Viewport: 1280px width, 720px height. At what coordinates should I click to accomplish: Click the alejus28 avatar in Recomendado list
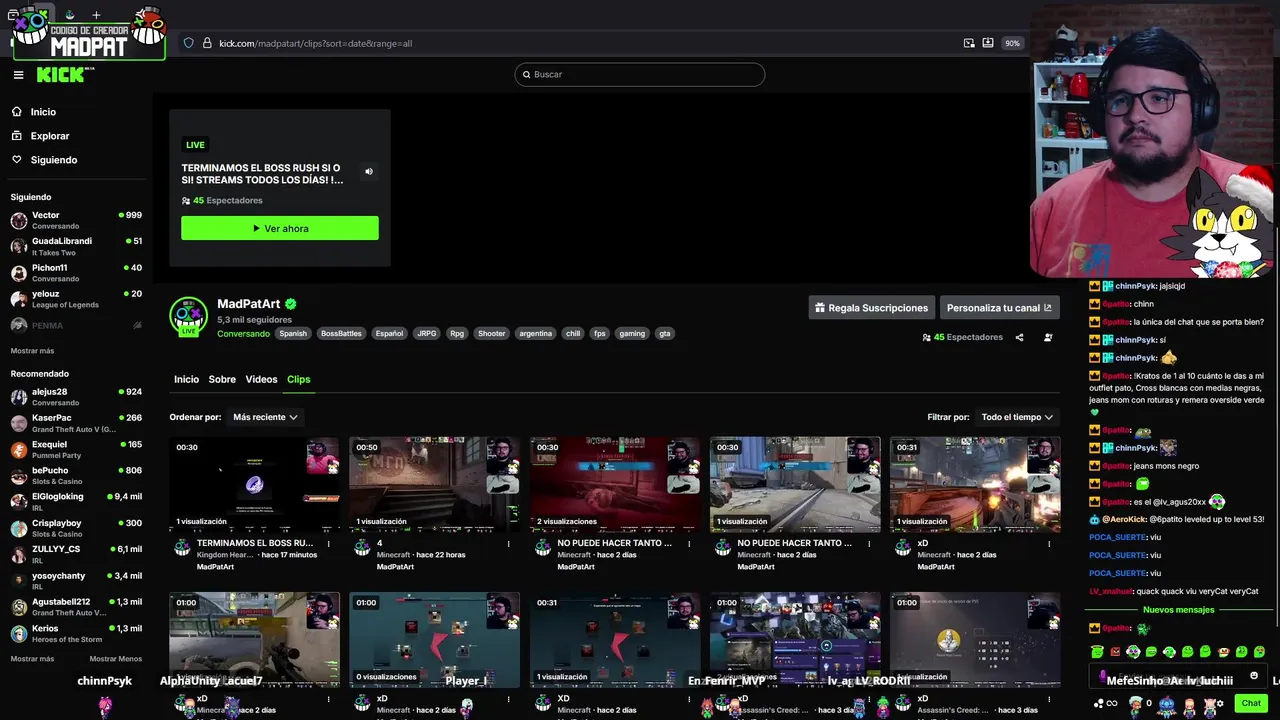pos(19,397)
